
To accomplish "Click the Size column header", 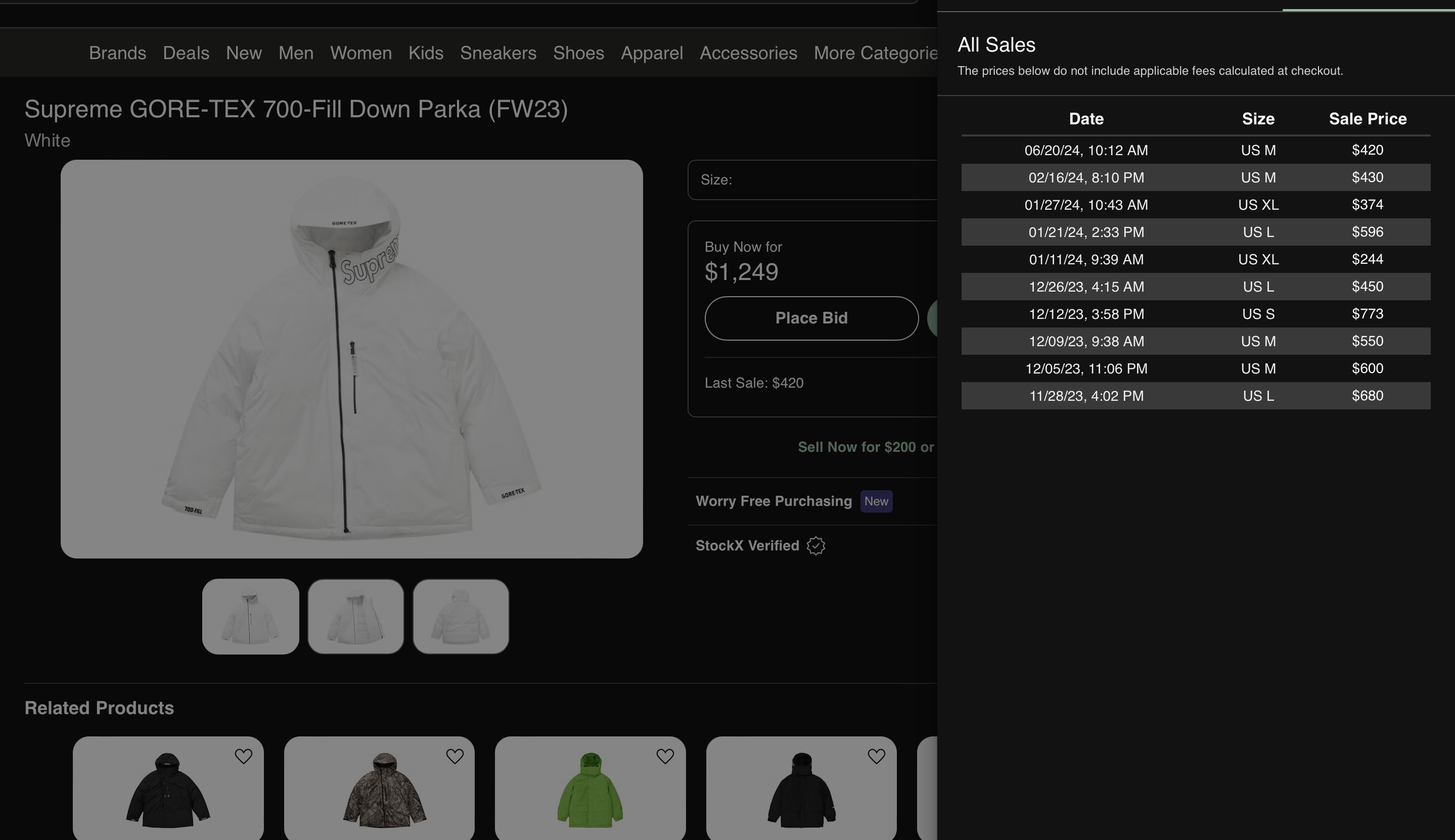I will 1258,119.
